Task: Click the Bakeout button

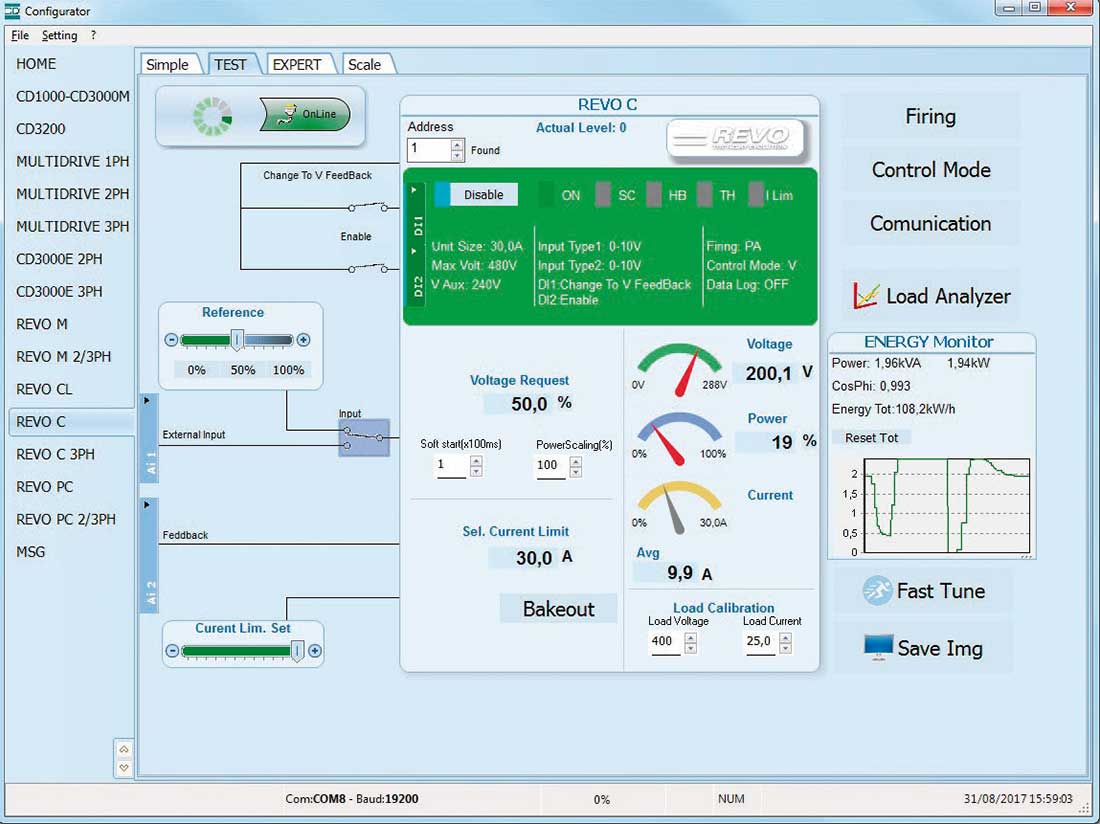Action: coord(558,609)
